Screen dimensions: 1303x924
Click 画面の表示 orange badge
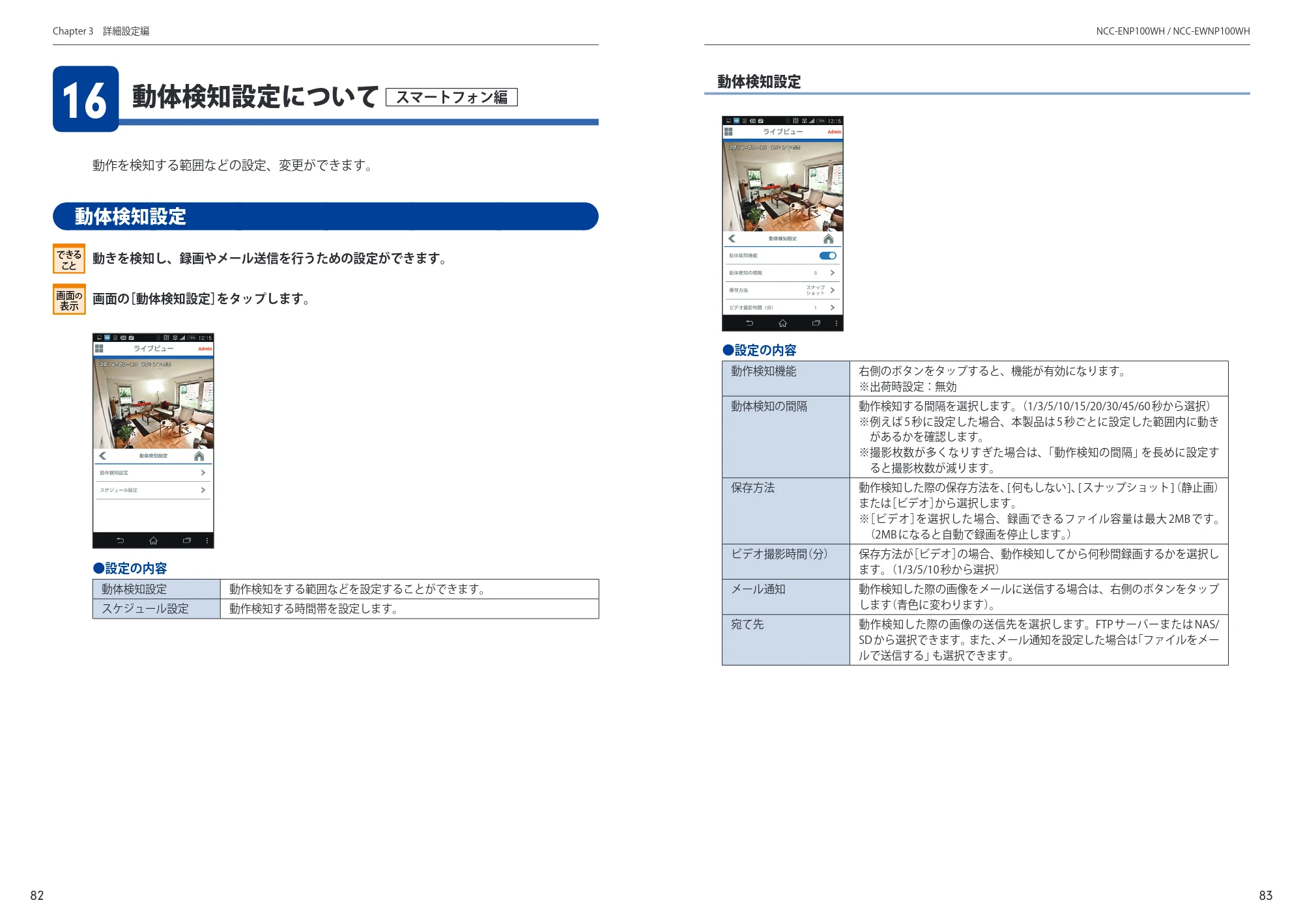69,300
